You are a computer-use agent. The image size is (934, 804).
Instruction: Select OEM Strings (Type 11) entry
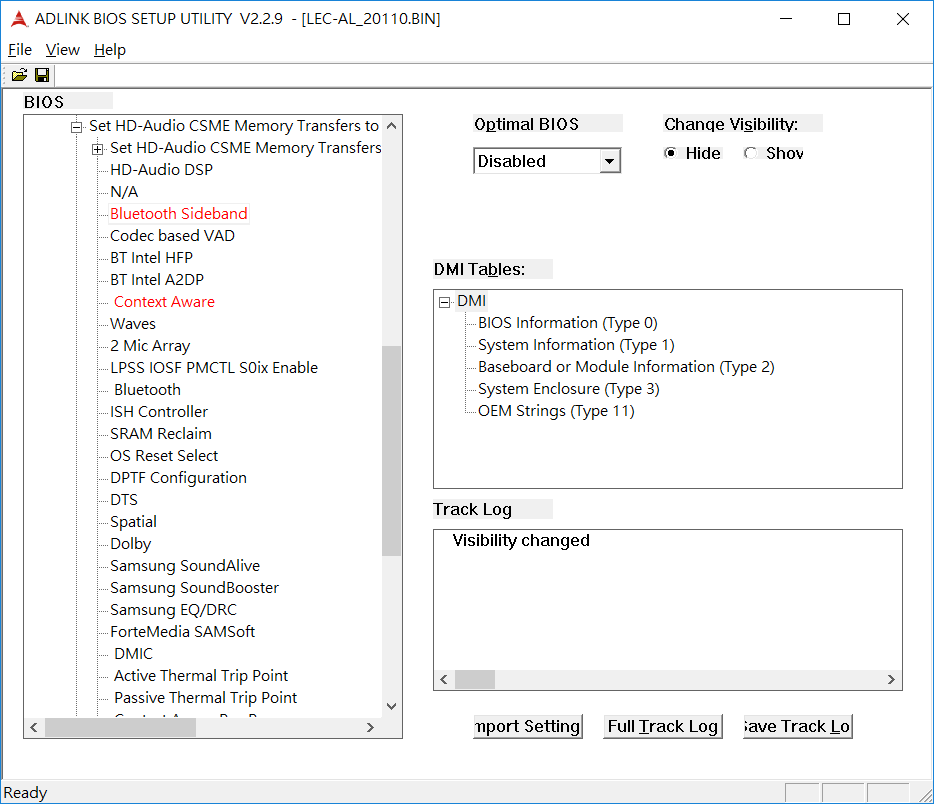[556, 412]
